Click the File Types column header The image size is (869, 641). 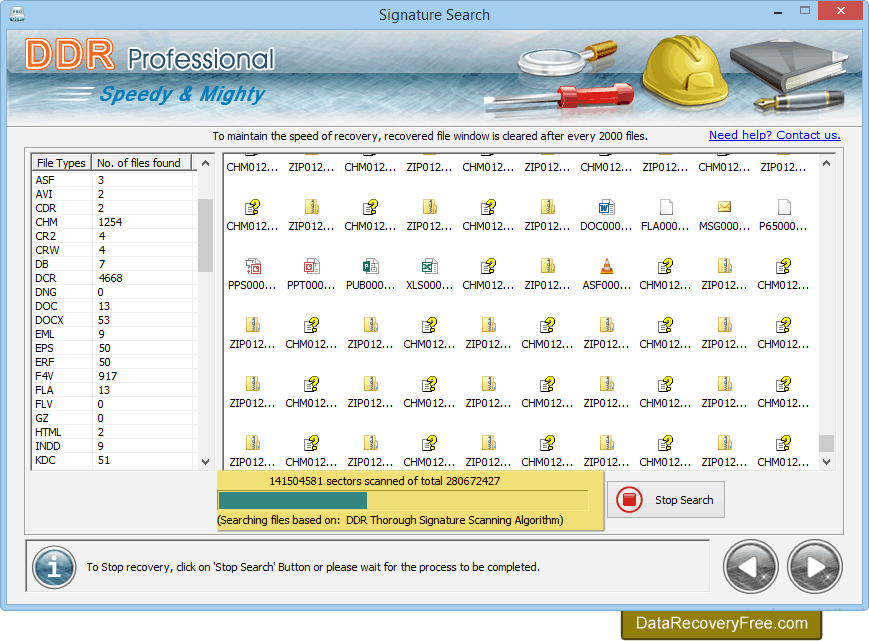(61, 163)
